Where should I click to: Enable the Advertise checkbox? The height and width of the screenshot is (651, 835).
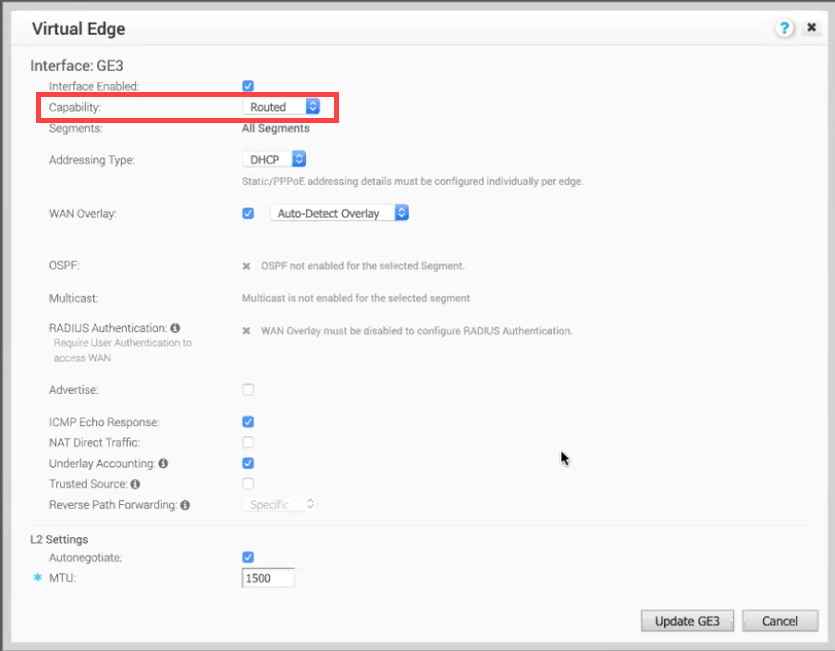pyautogui.click(x=248, y=389)
